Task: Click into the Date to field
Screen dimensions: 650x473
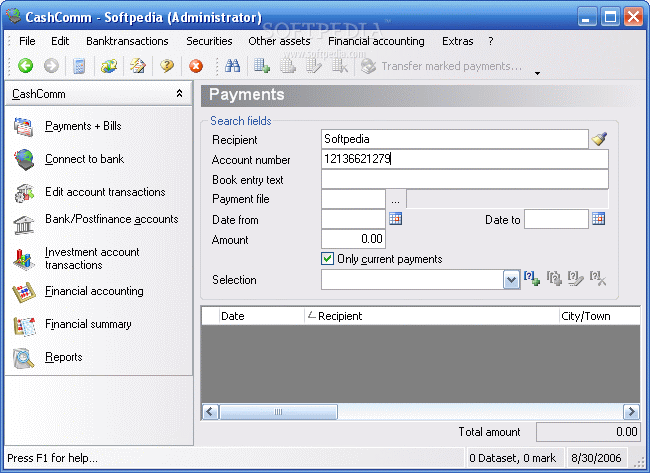Action: pos(556,219)
